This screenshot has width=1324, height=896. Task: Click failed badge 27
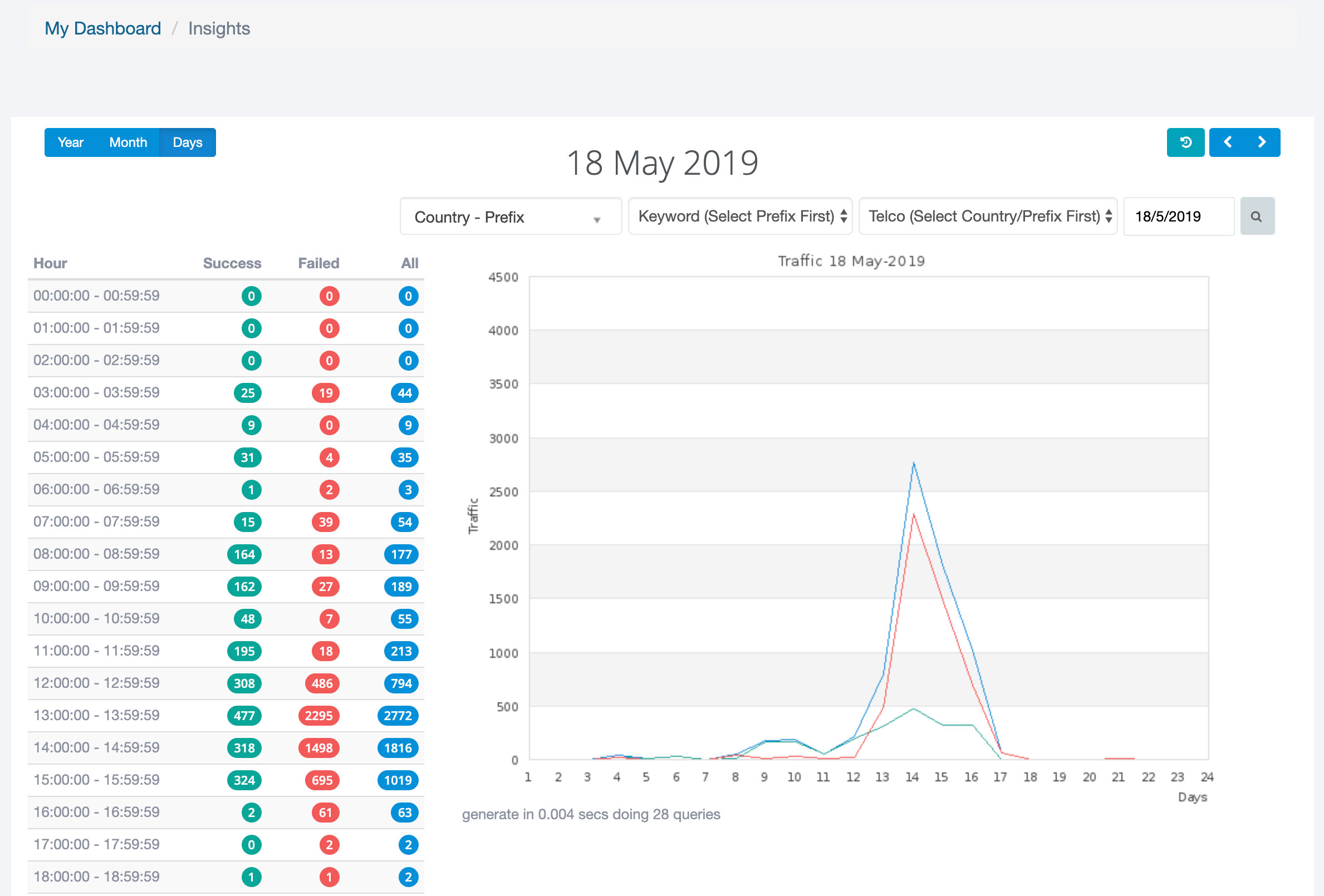pos(326,587)
